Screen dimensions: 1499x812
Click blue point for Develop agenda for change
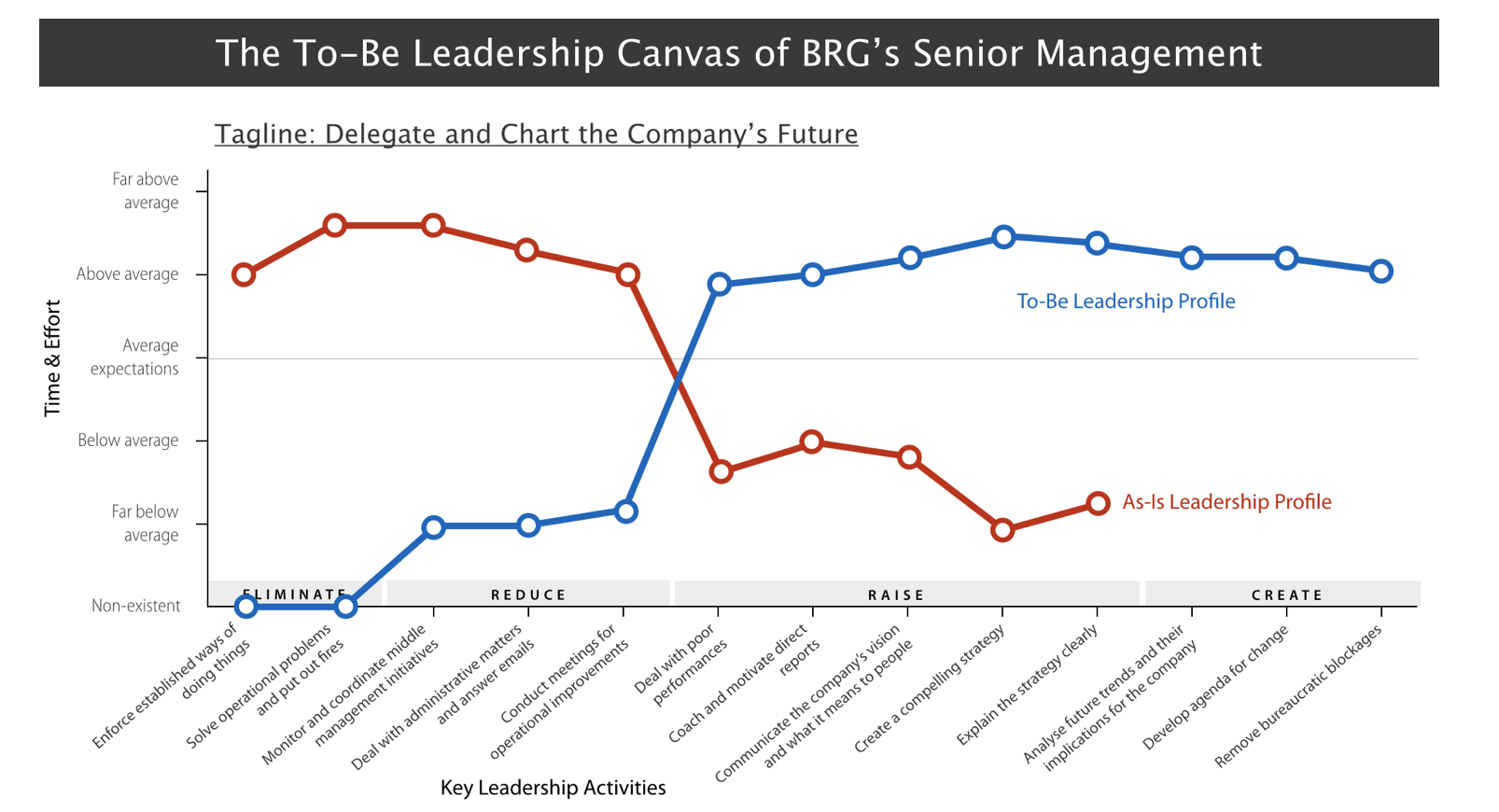pyautogui.click(x=1286, y=258)
